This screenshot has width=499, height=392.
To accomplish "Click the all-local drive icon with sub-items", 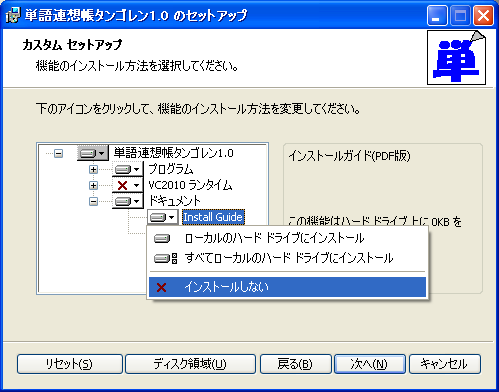I will pyautogui.click(x=165, y=258).
